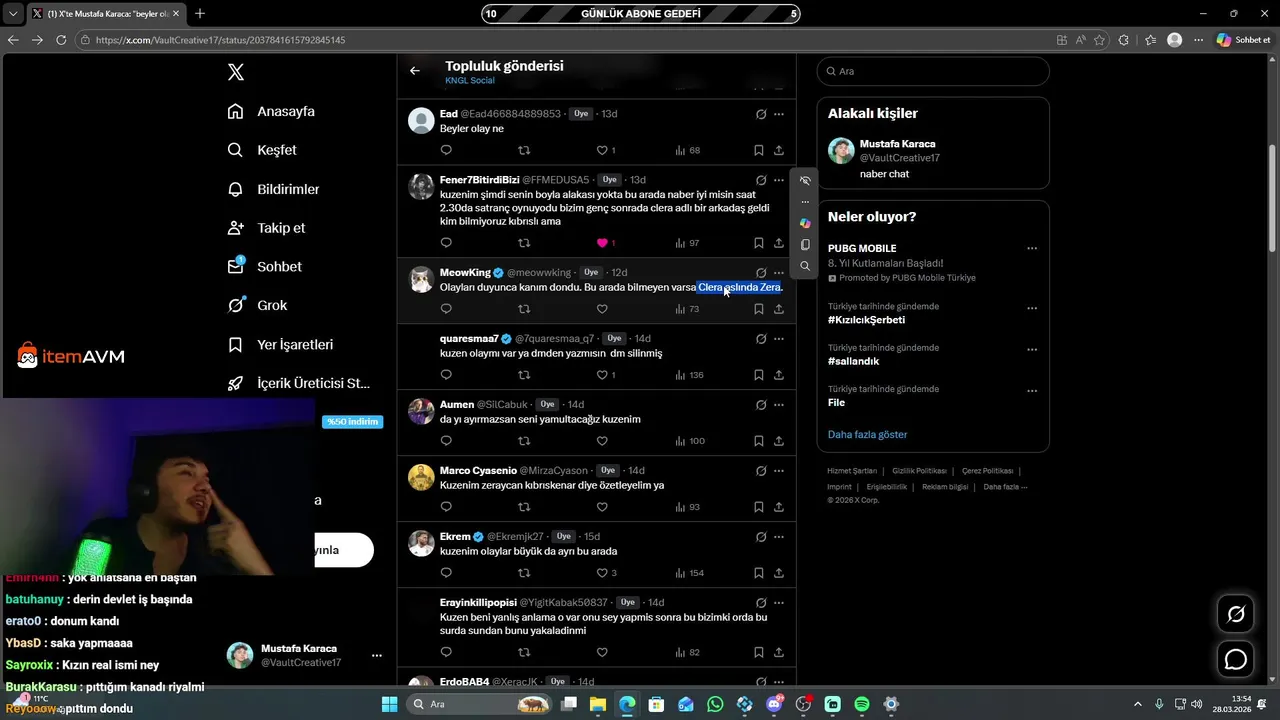Click 'Sohbet et' Copilot button in browser
Image resolution: width=1280 pixels, height=720 pixels.
(x=1243, y=40)
